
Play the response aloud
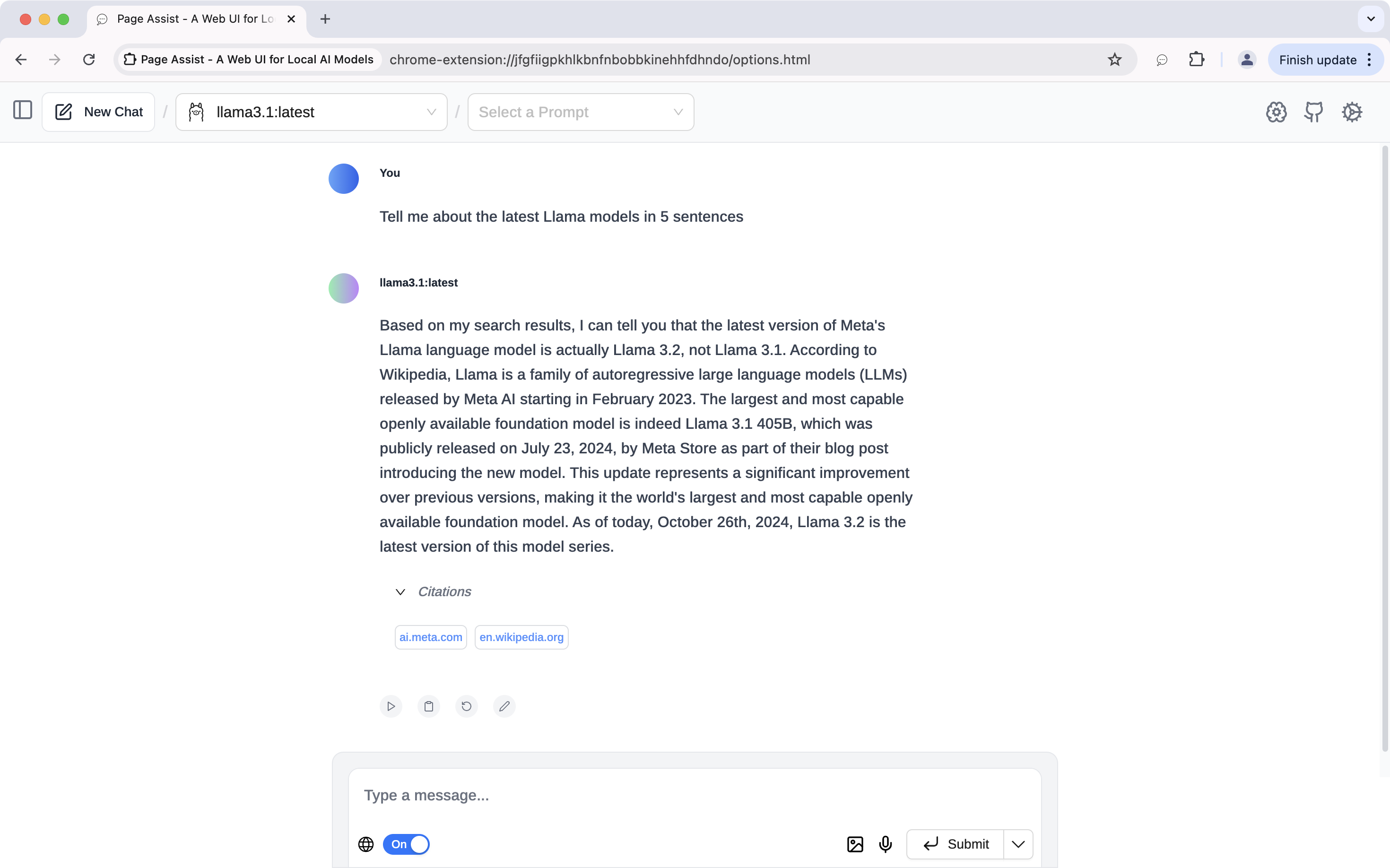tap(391, 706)
